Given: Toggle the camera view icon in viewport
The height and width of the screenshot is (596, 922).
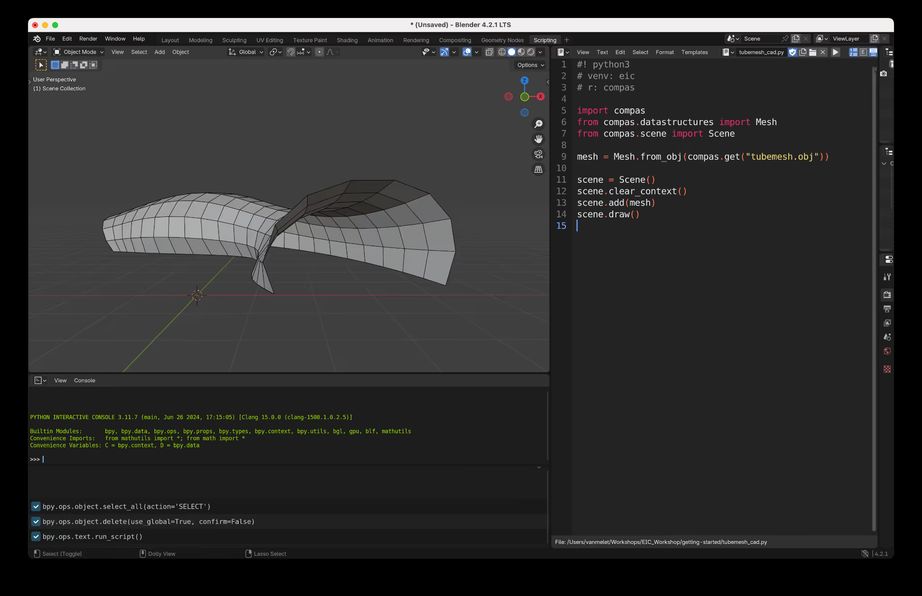Looking at the screenshot, I should click(x=538, y=155).
